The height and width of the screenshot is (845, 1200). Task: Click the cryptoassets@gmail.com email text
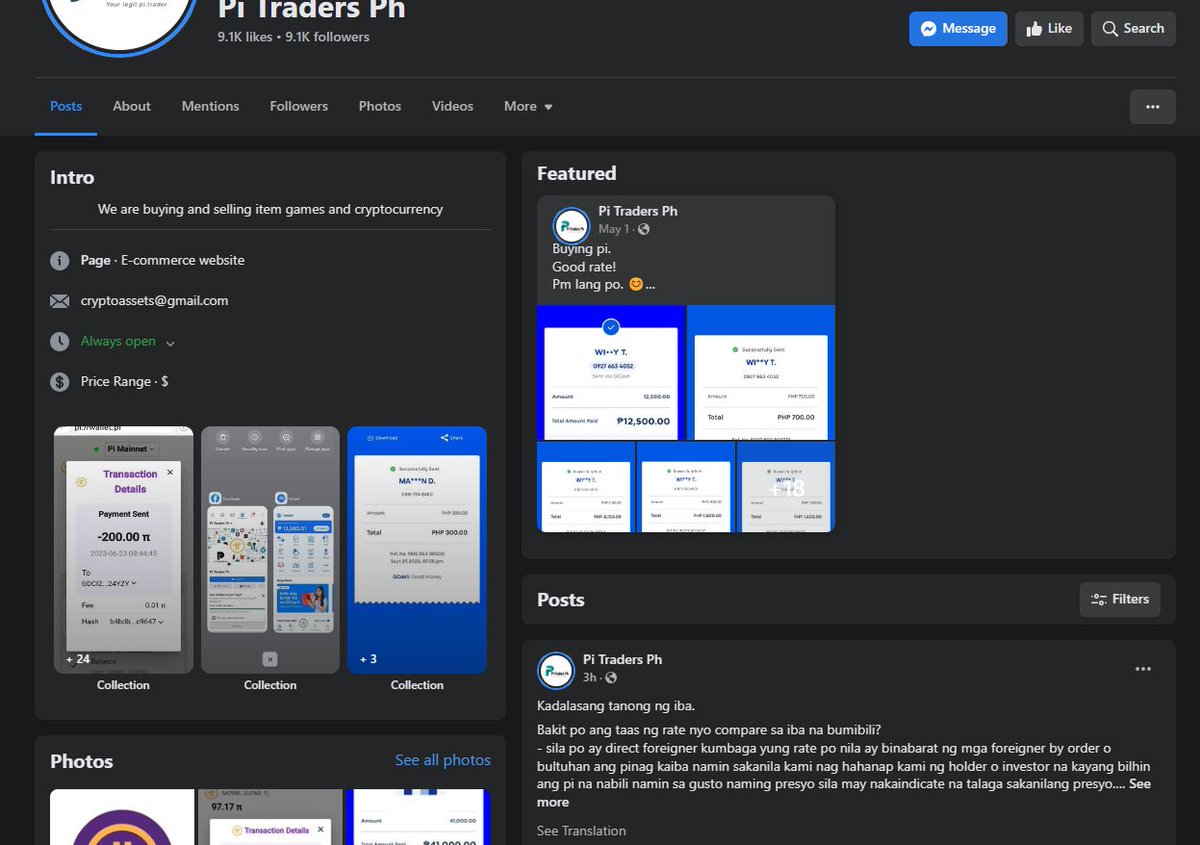(x=155, y=300)
